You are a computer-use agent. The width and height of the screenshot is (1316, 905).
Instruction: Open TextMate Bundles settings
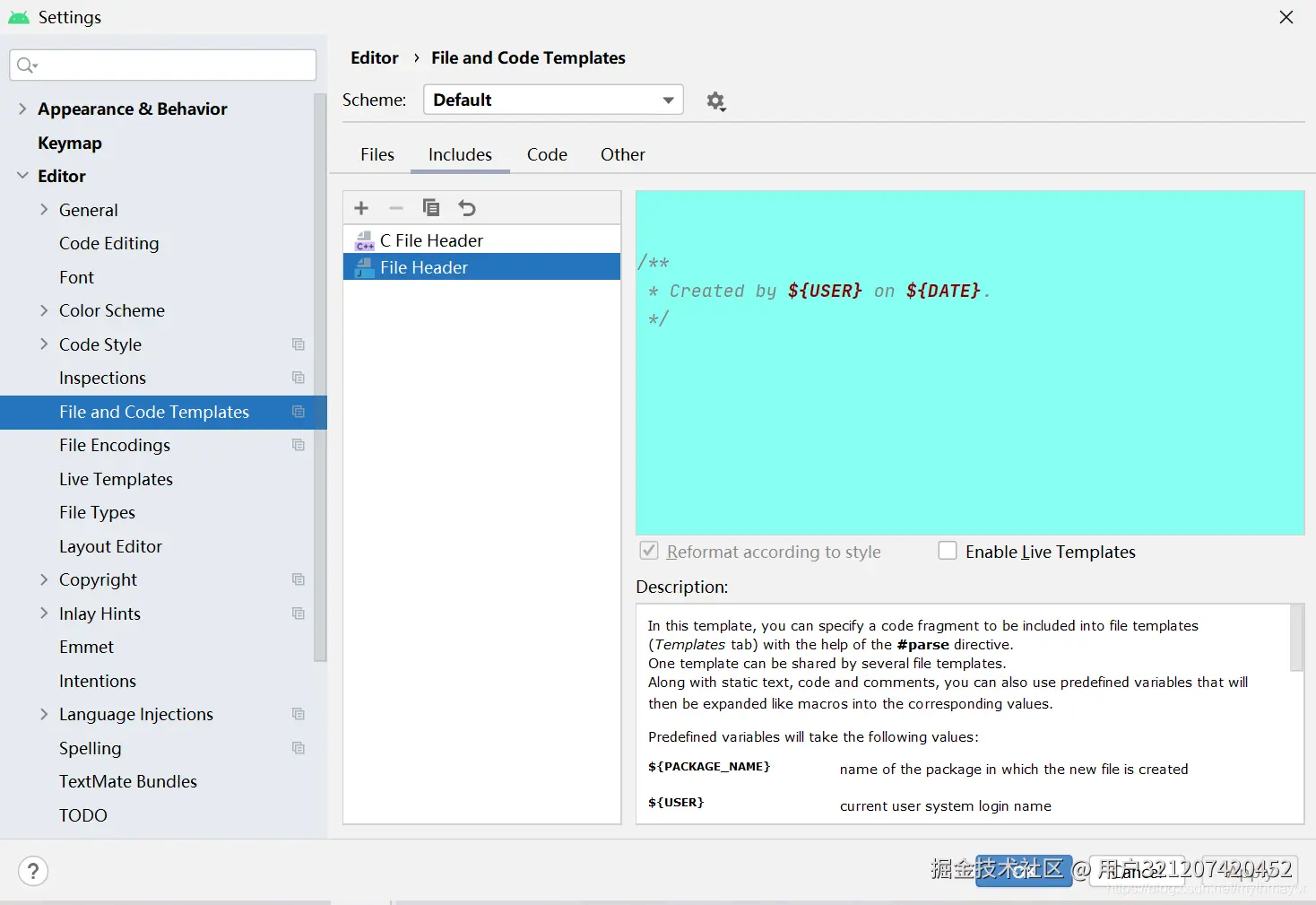(128, 781)
